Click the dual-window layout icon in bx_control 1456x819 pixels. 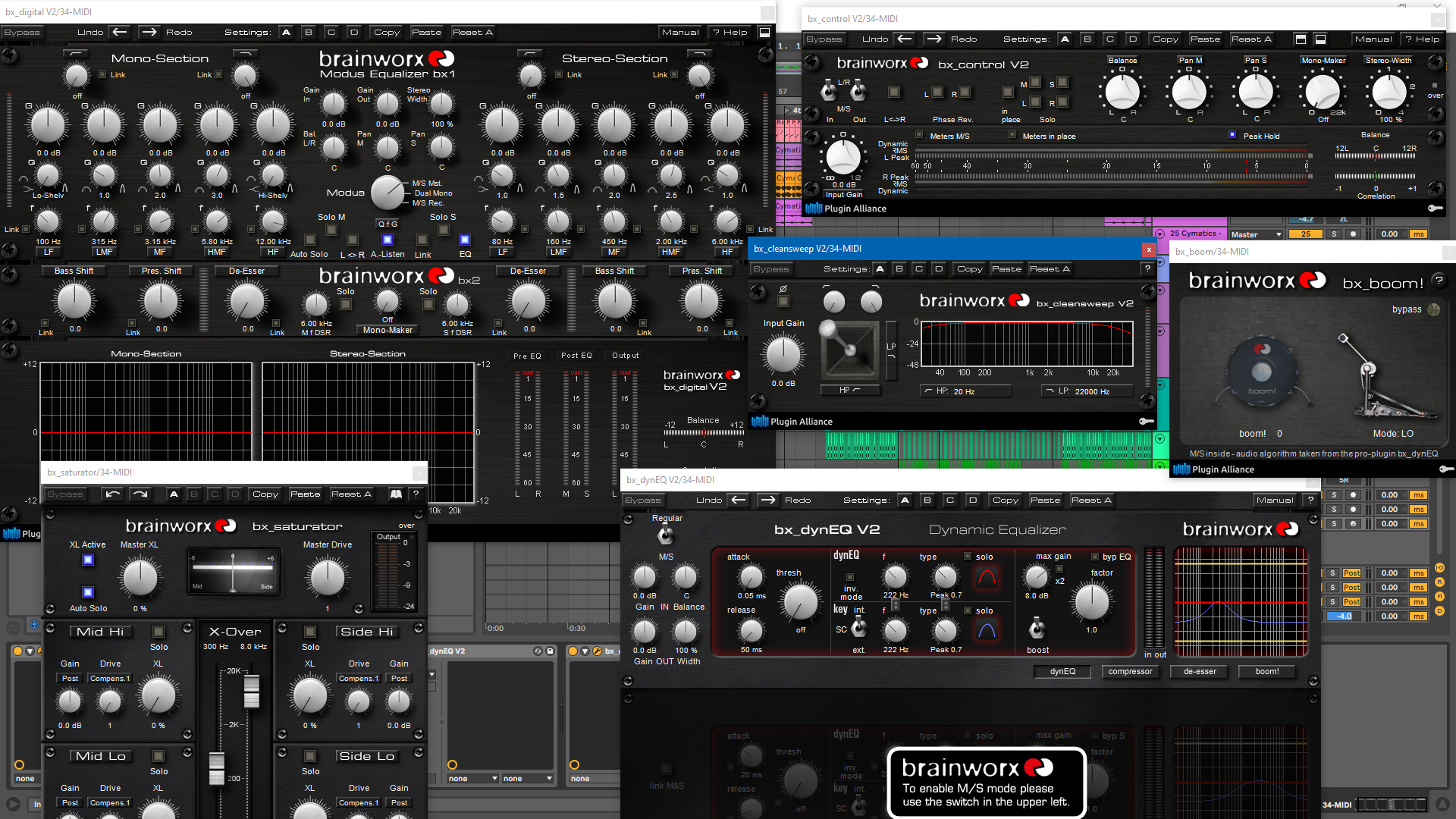(x=1320, y=39)
